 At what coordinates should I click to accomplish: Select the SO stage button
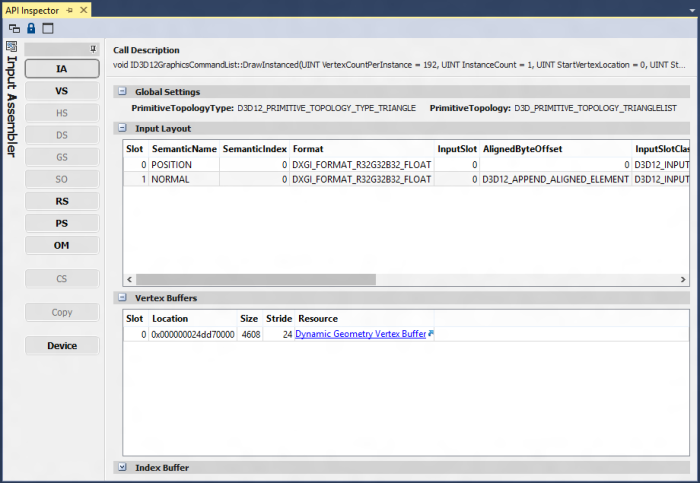(62, 179)
